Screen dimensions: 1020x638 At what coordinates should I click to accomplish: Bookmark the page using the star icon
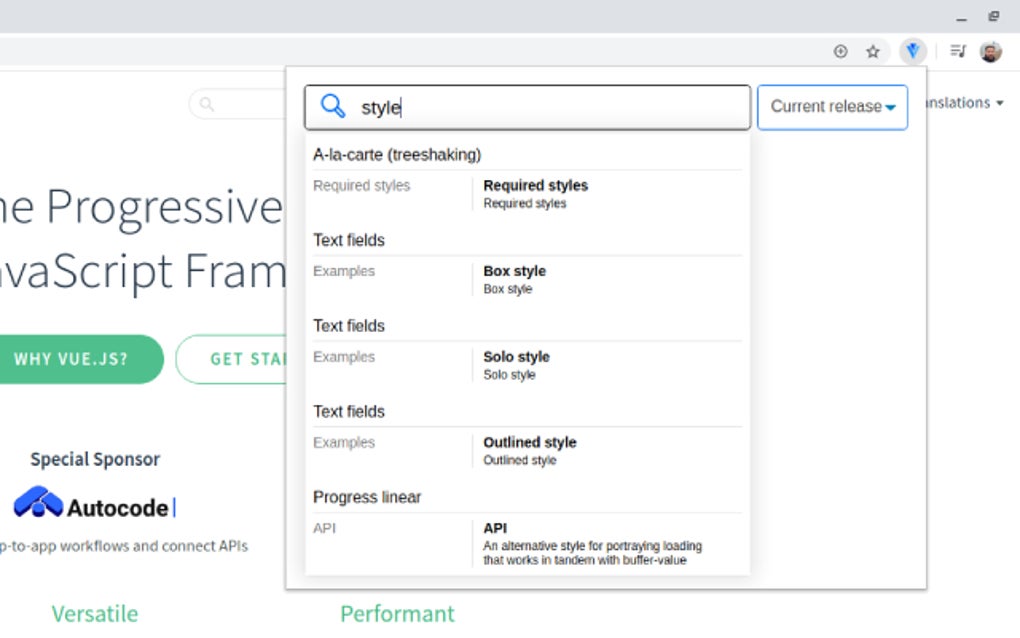pyautogui.click(x=873, y=51)
